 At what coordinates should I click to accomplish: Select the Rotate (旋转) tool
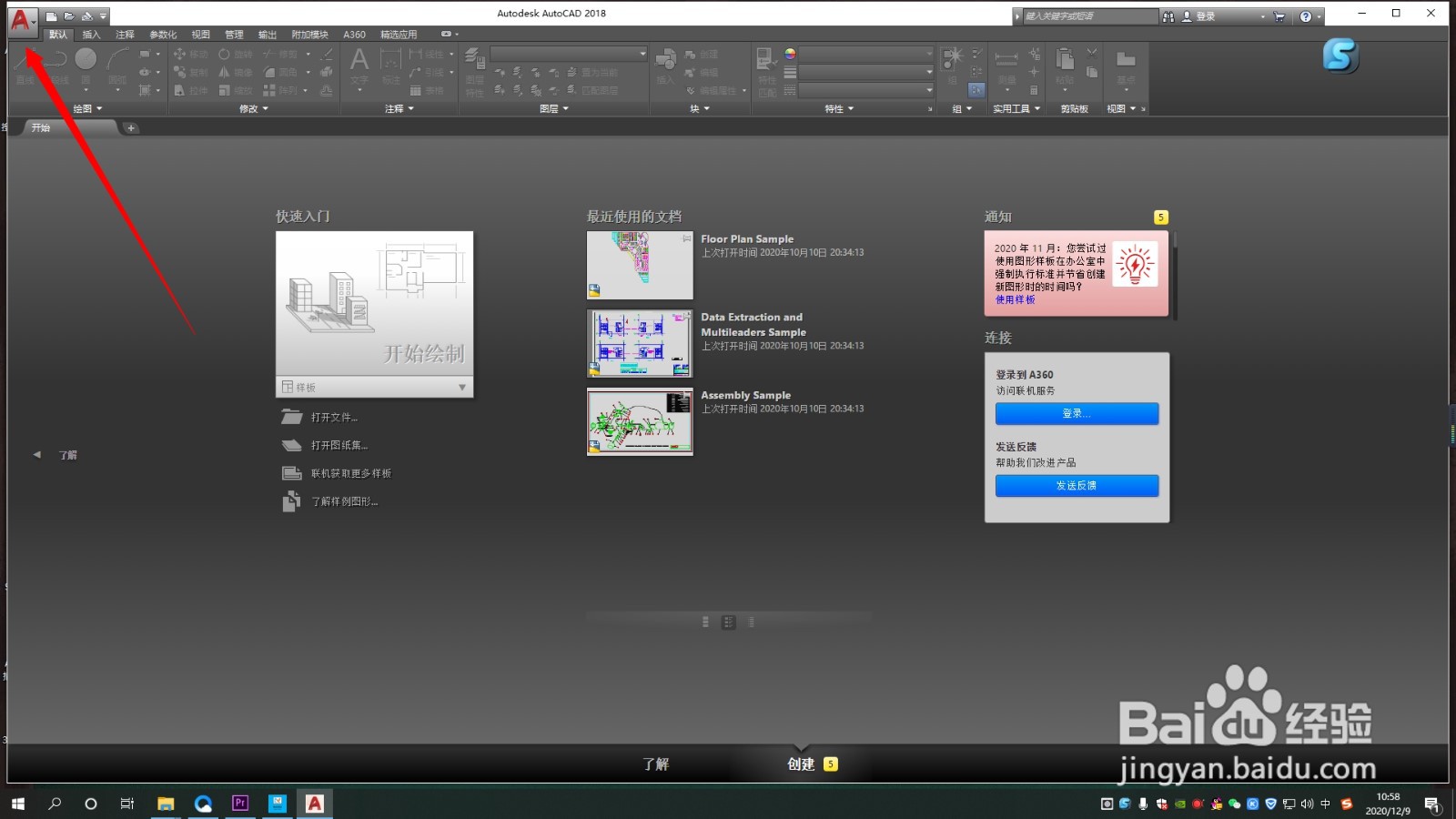point(236,55)
